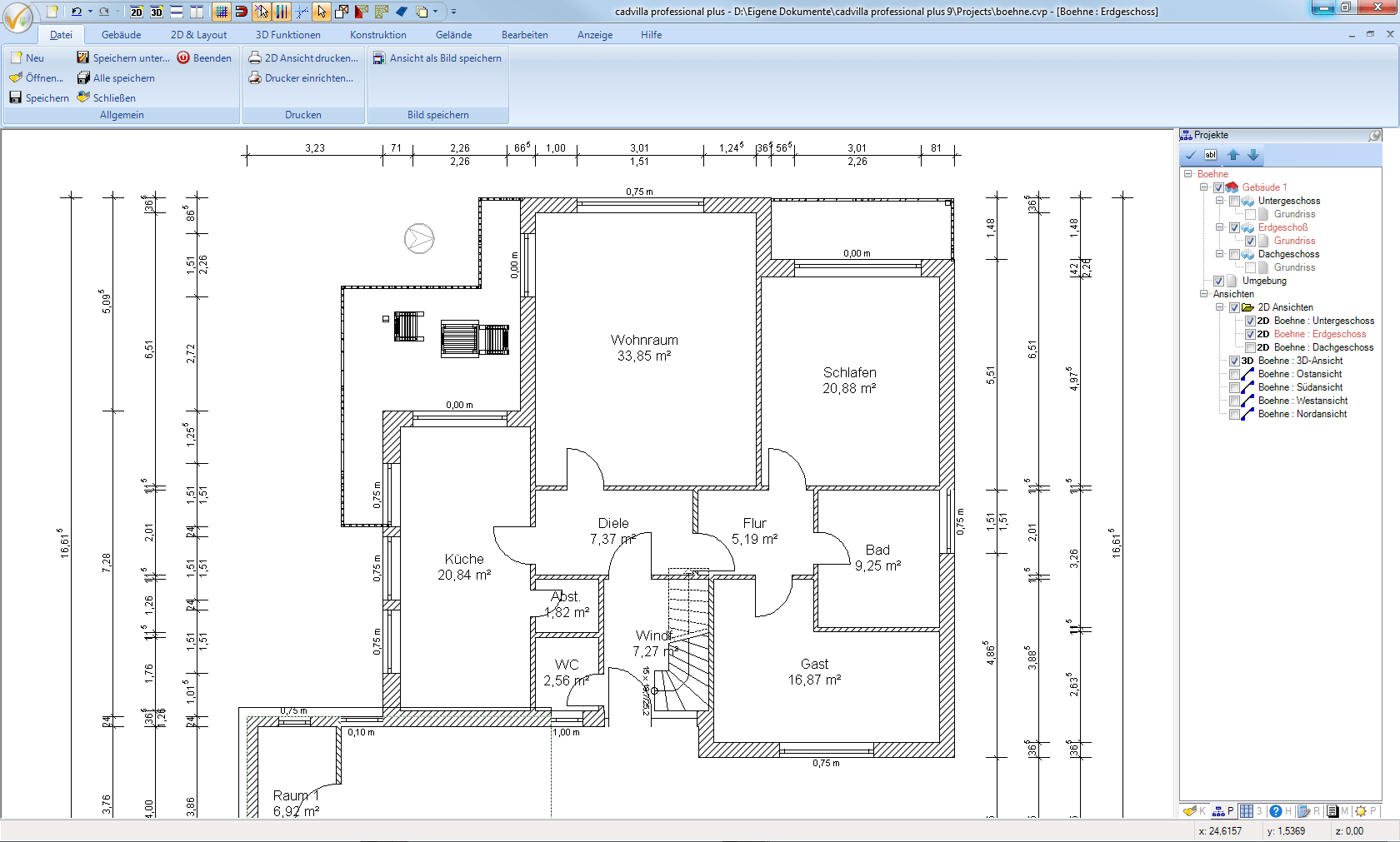Click the Beenden button
This screenshot has height=842, width=1400.
pyautogui.click(x=204, y=58)
